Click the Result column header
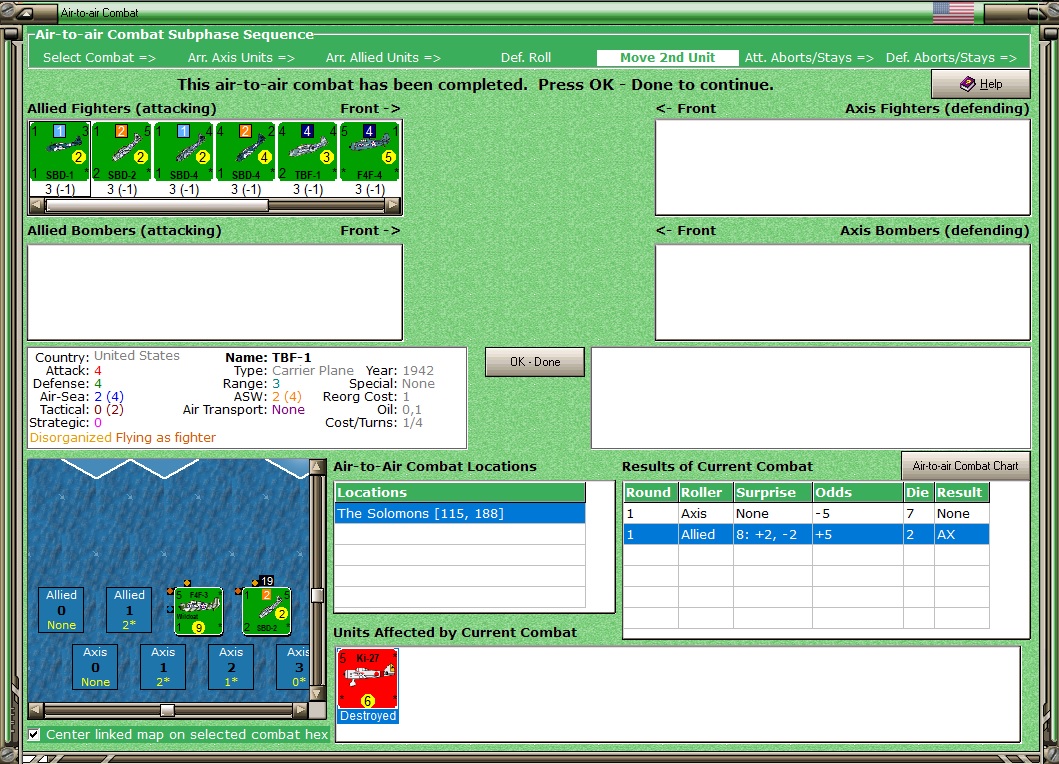 click(x=962, y=492)
